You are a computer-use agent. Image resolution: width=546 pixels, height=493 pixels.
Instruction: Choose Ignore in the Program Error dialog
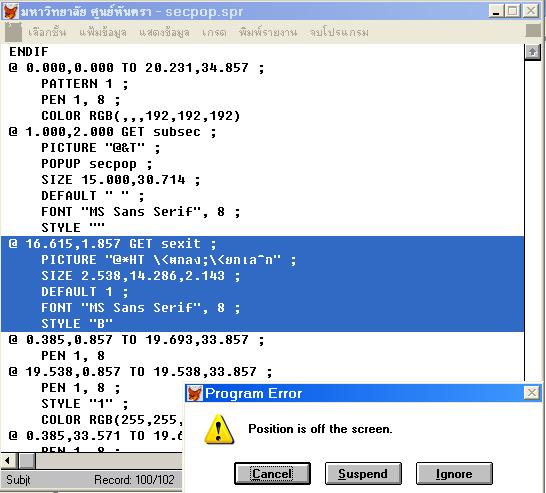click(x=454, y=474)
